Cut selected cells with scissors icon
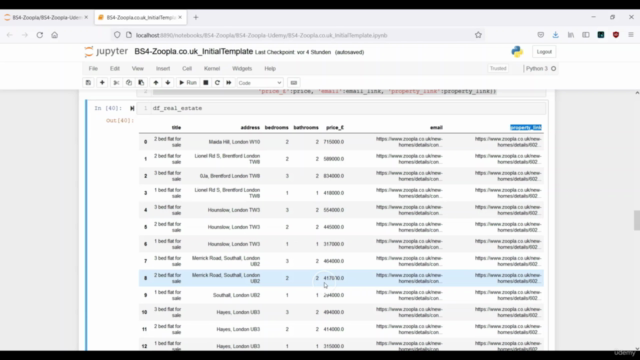Viewport: 640px width, 360px height. [x=116, y=83]
